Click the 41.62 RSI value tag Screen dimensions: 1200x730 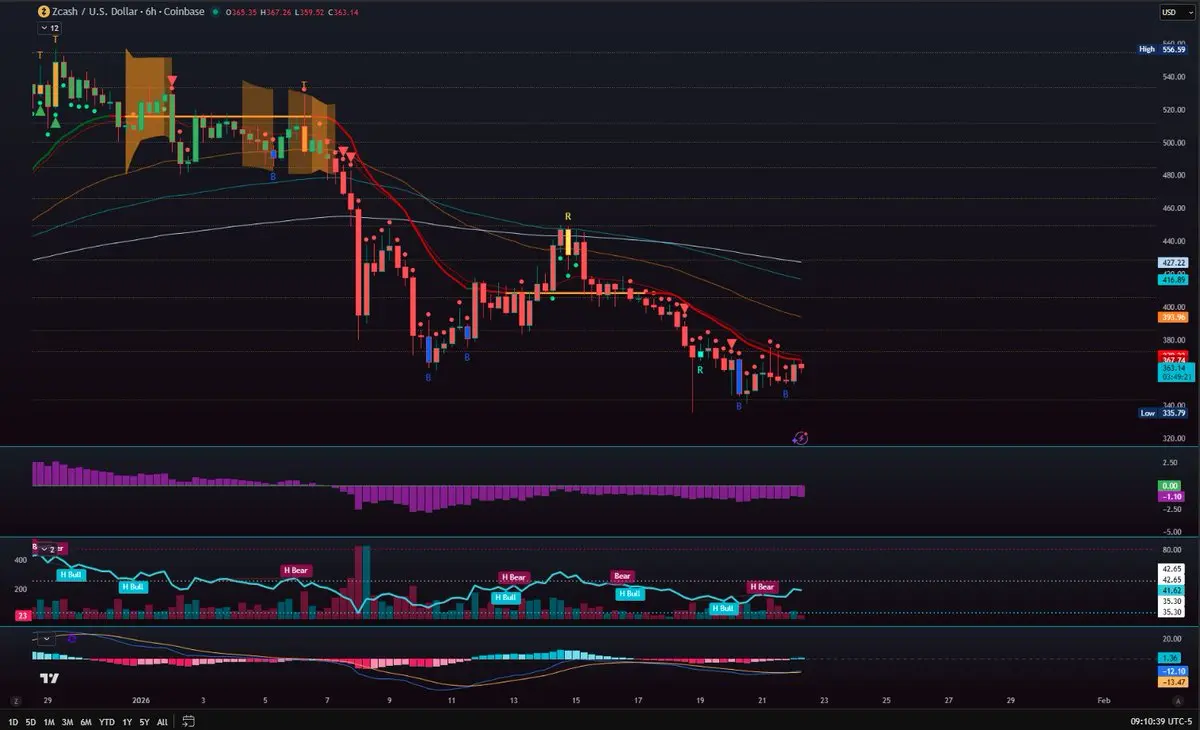coord(1172,591)
